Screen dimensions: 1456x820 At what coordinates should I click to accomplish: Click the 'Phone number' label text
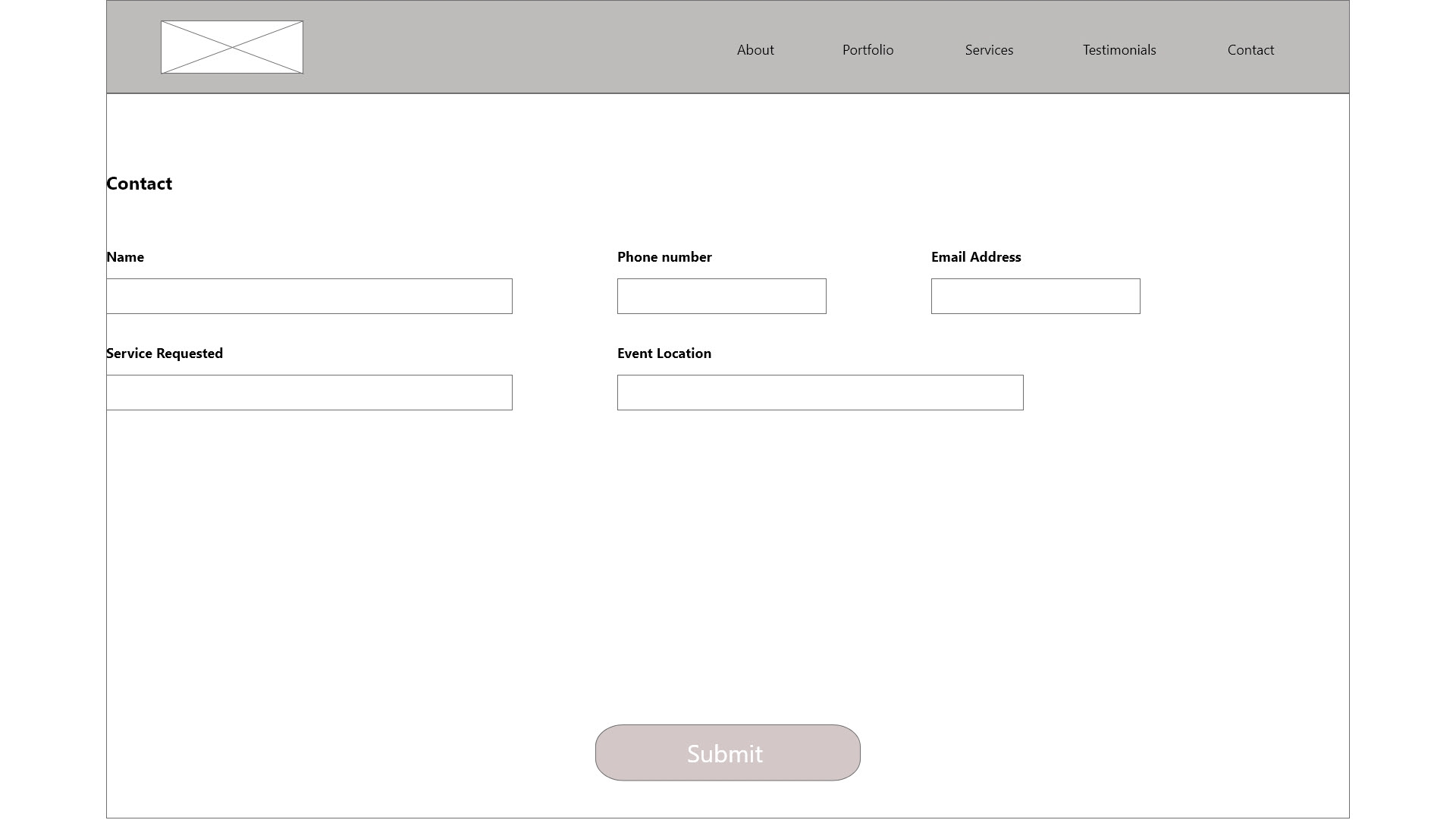[x=664, y=257]
